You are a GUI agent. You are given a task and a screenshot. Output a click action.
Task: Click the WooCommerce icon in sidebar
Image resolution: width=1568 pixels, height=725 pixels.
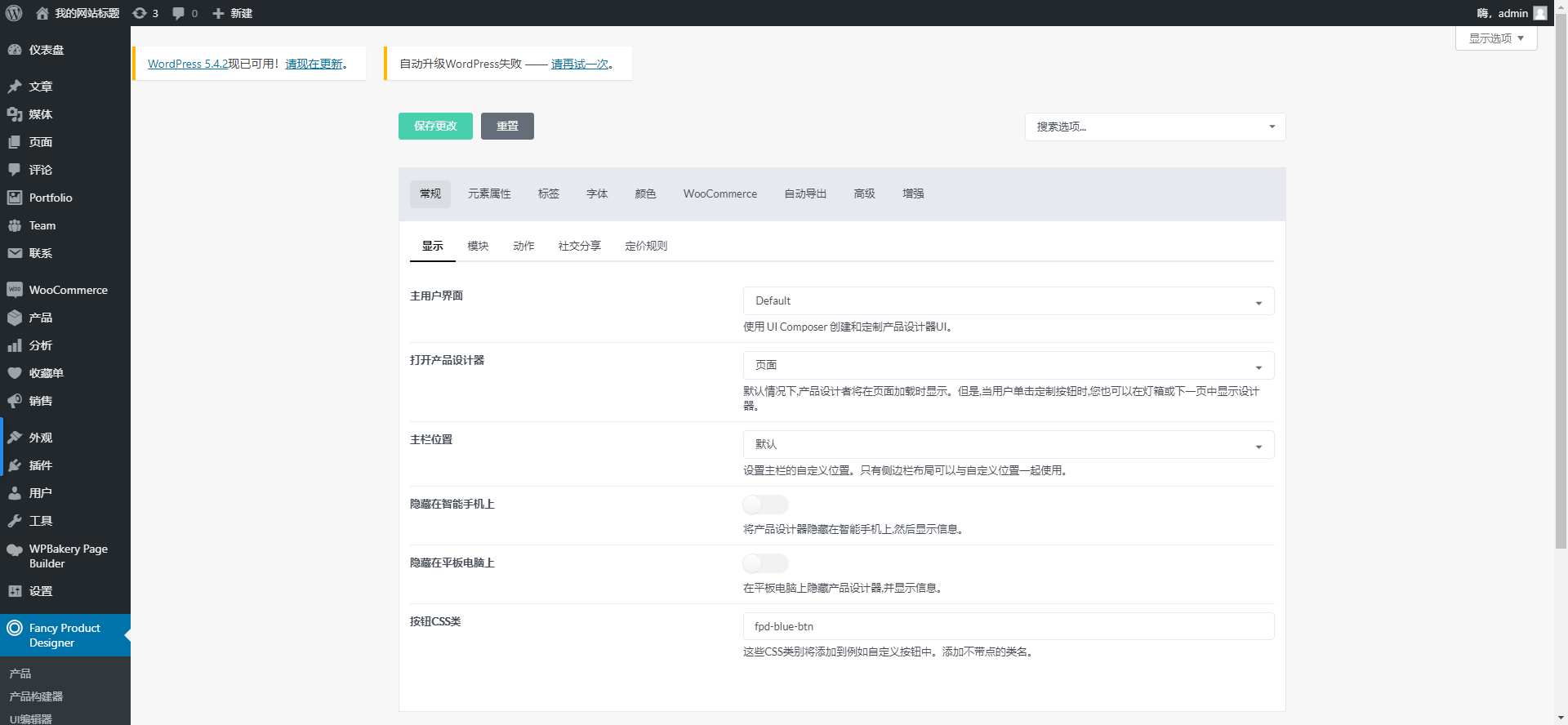[15, 290]
